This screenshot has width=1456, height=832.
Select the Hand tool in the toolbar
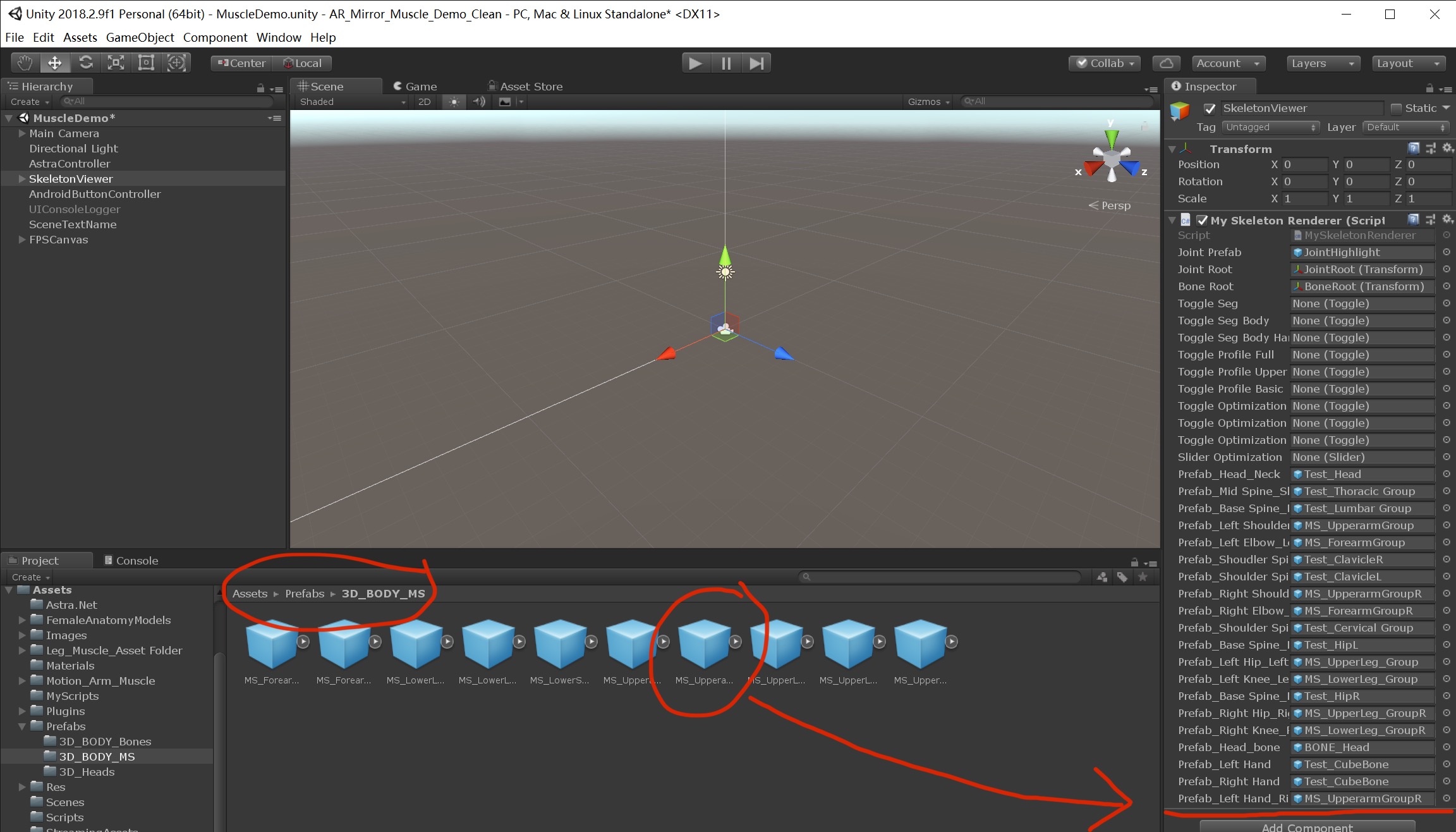(24, 63)
